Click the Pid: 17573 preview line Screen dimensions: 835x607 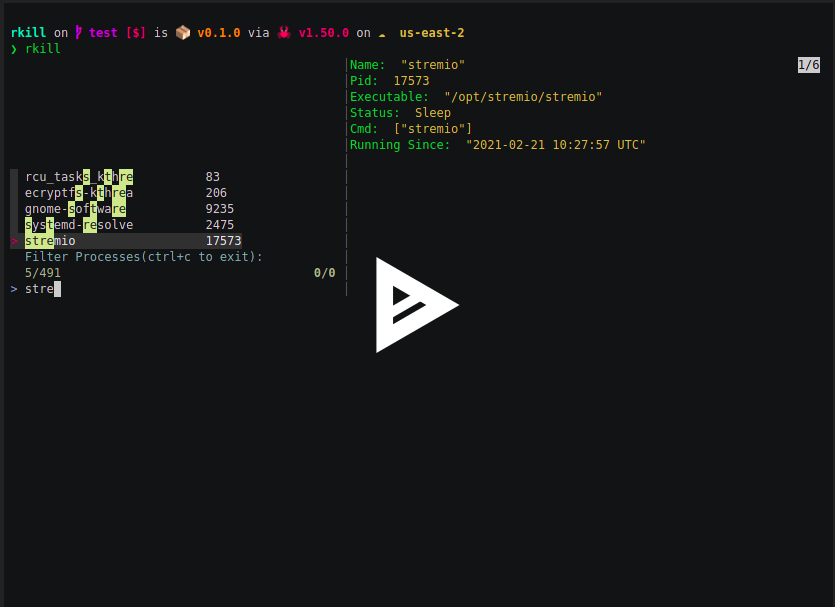point(389,81)
